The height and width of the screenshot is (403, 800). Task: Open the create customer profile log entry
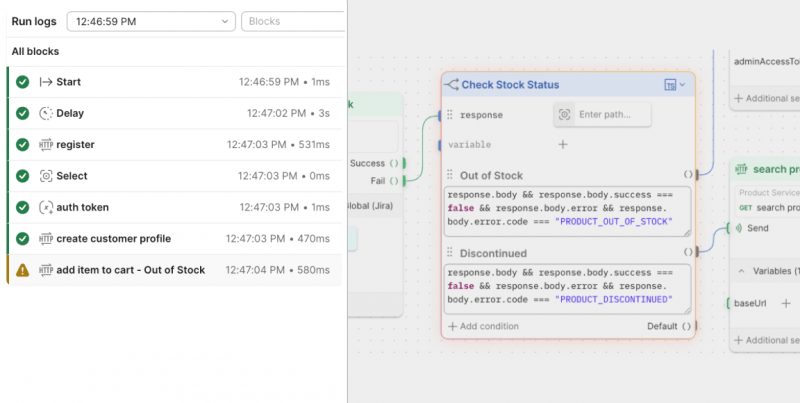pos(174,239)
